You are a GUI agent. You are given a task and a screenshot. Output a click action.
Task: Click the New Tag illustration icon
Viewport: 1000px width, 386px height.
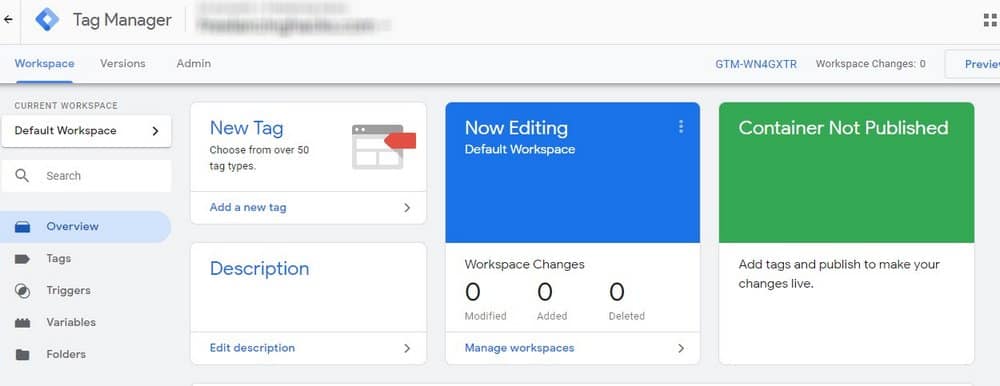pos(383,147)
